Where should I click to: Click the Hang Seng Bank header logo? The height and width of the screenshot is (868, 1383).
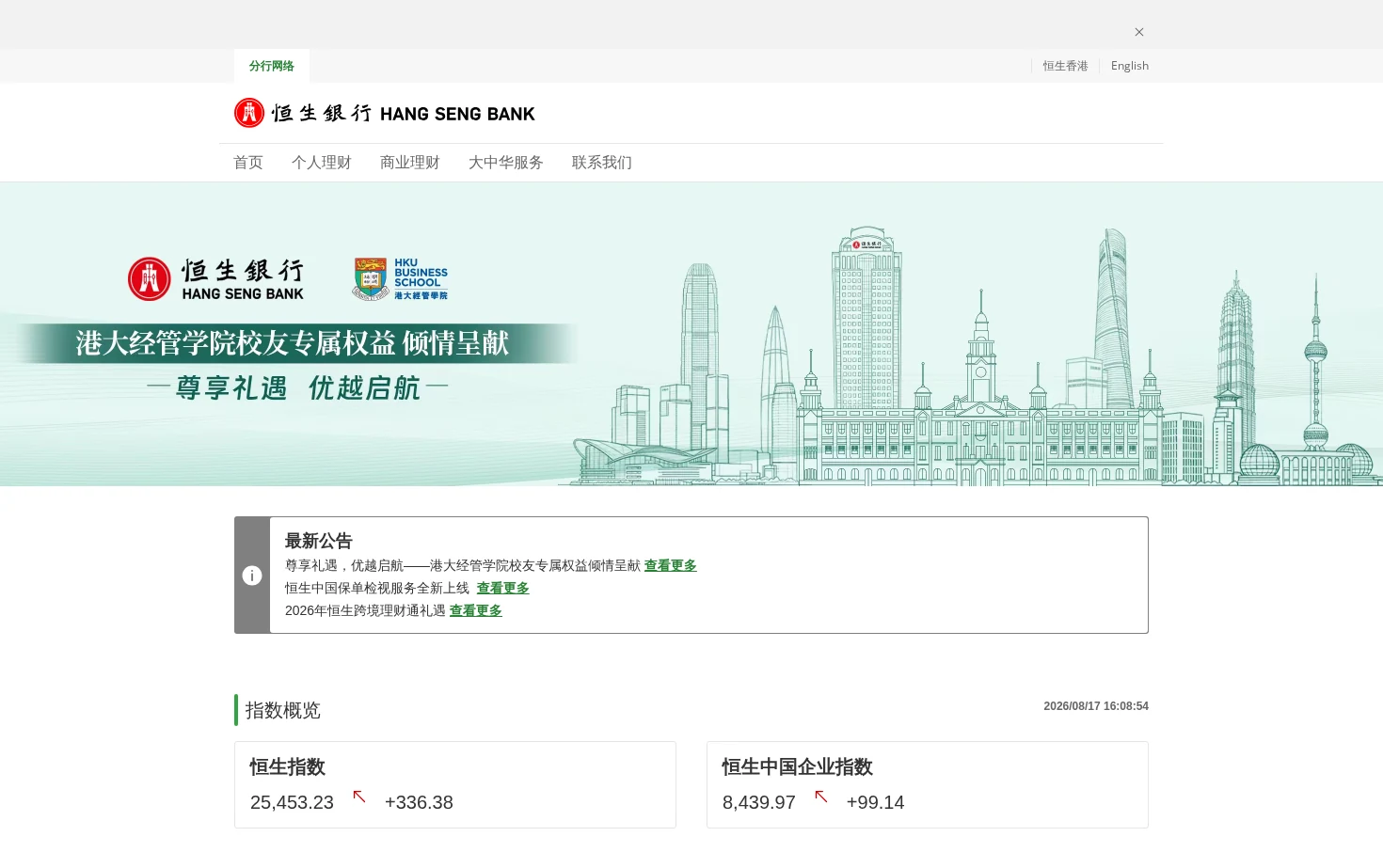click(x=384, y=113)
